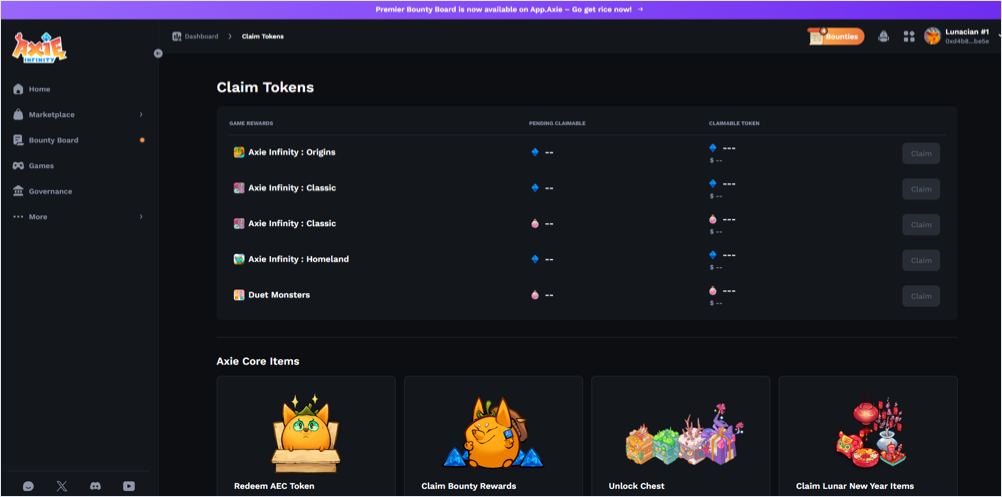Click the Lunacian #1 username text
Viewport: 1002px width, 497px height.
click(x=967, y=32)
